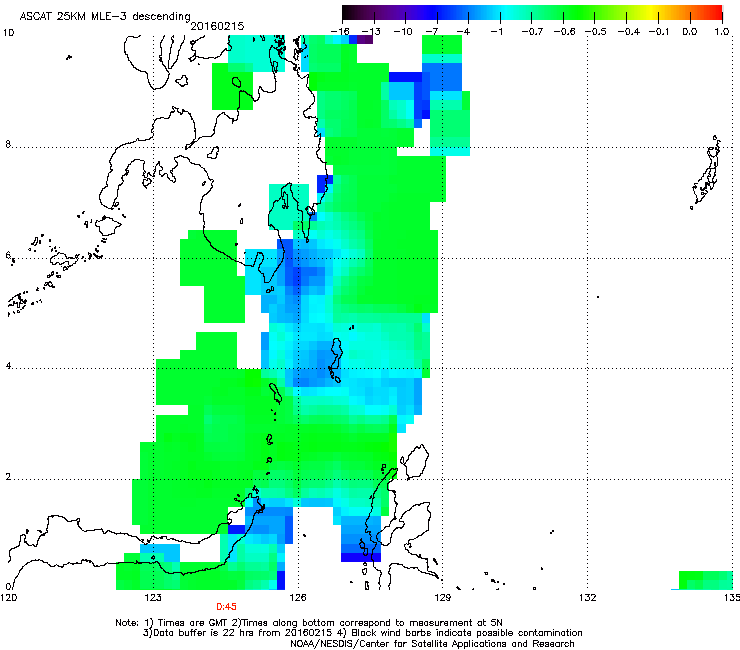Click colorbar tick label -0.7
This screenshot has height=650, width=740.
point(532,32)
